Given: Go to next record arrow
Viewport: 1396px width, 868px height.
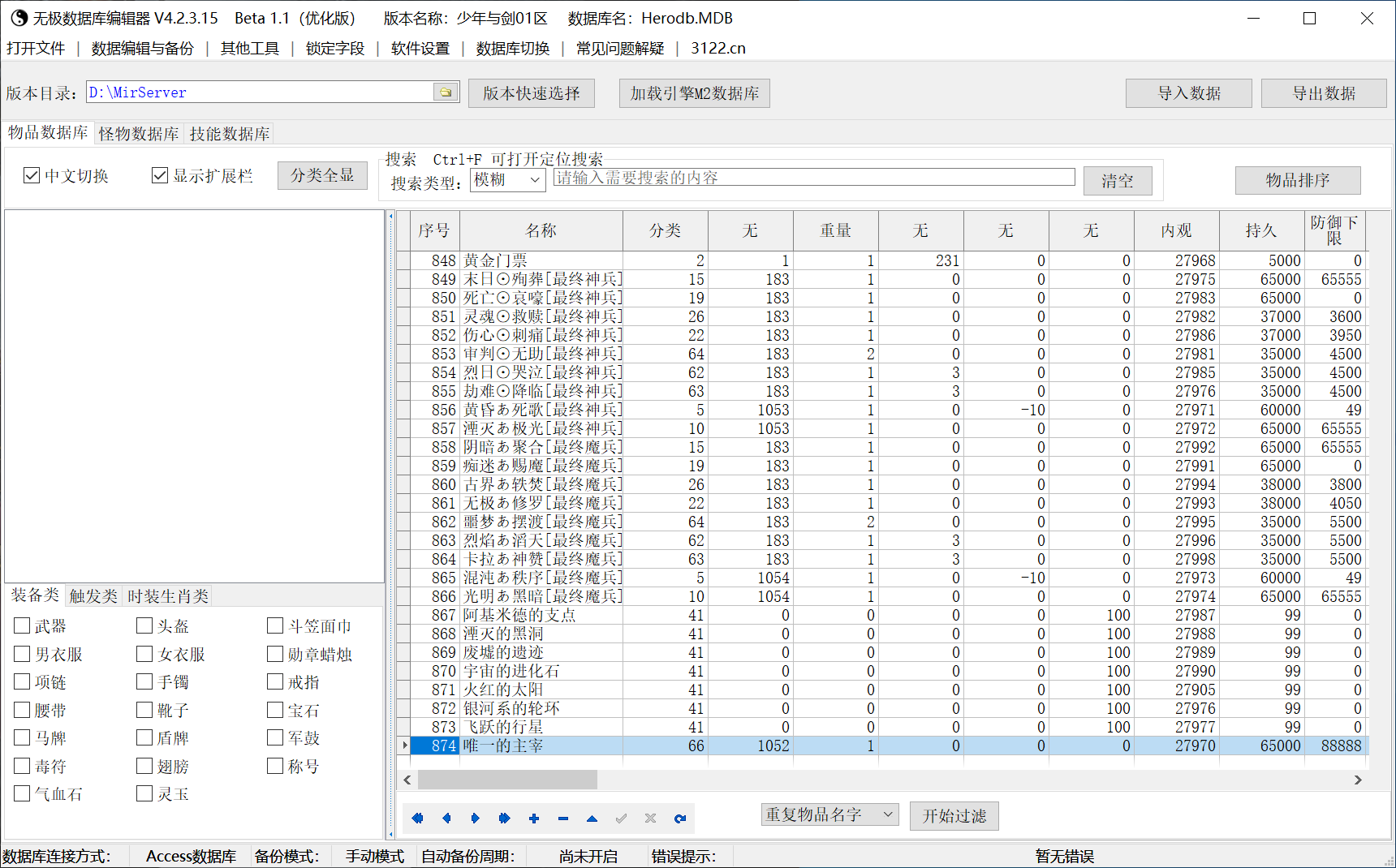Looking at the screenshot, I should pyautogui.click(x=476, y=819).
